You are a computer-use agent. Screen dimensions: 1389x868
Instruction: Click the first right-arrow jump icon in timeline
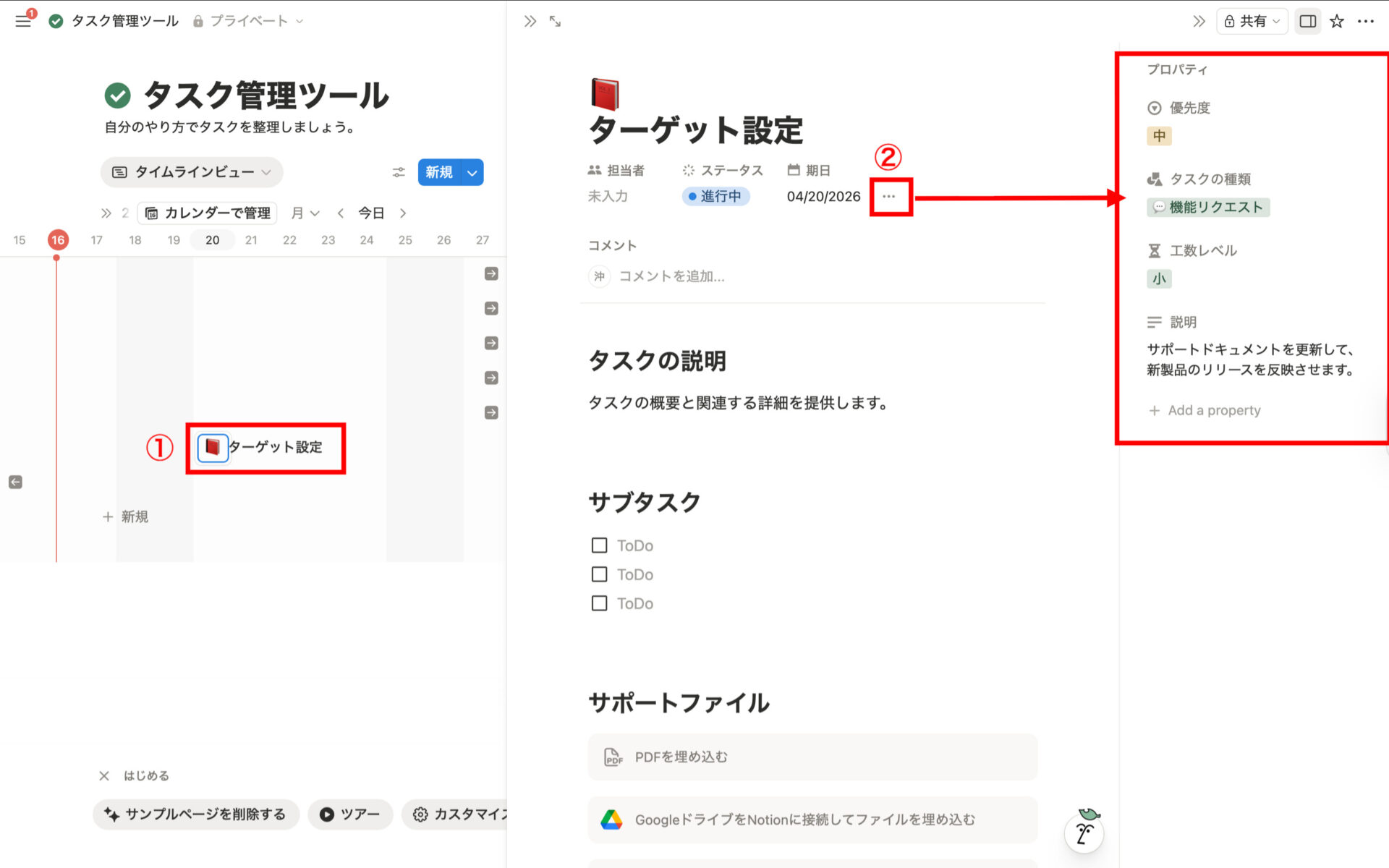(491, 273)
